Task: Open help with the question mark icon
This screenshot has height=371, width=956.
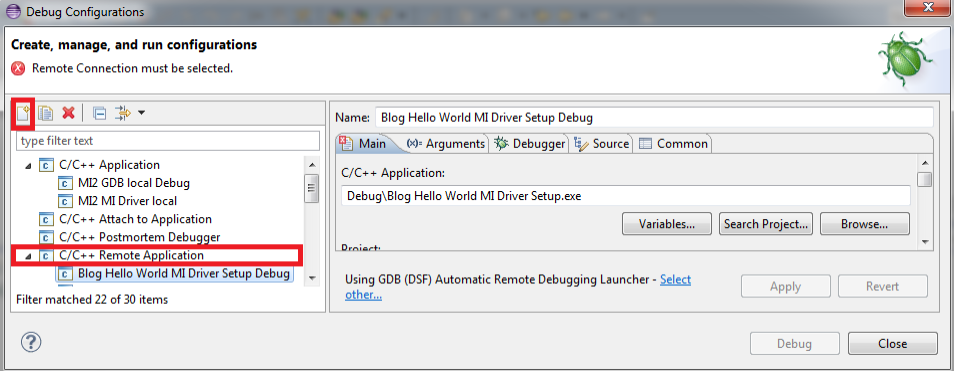Action: [30, 342]
